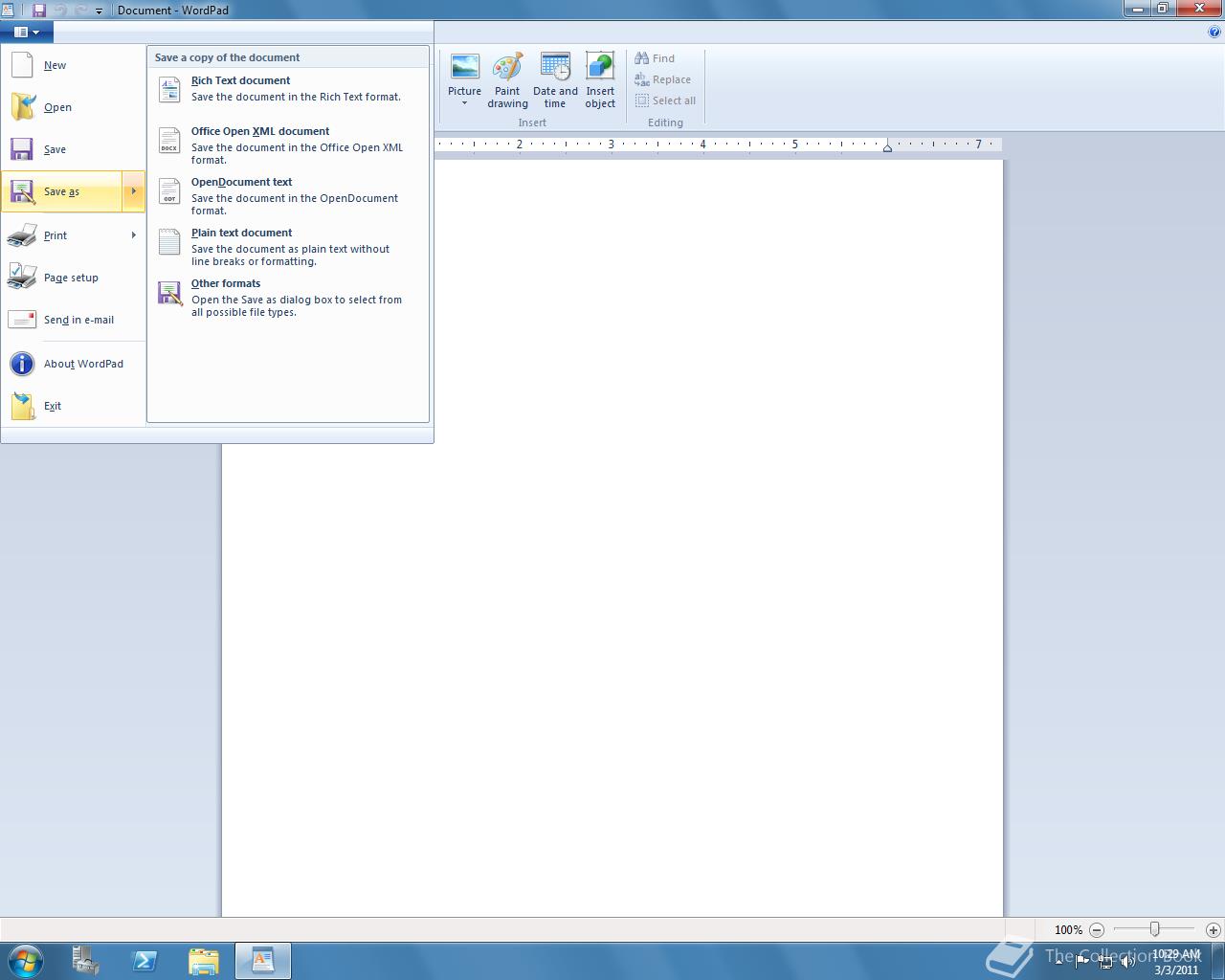
Task: Save copy as Office Open XML document
Action: click(x=287, y=145)
